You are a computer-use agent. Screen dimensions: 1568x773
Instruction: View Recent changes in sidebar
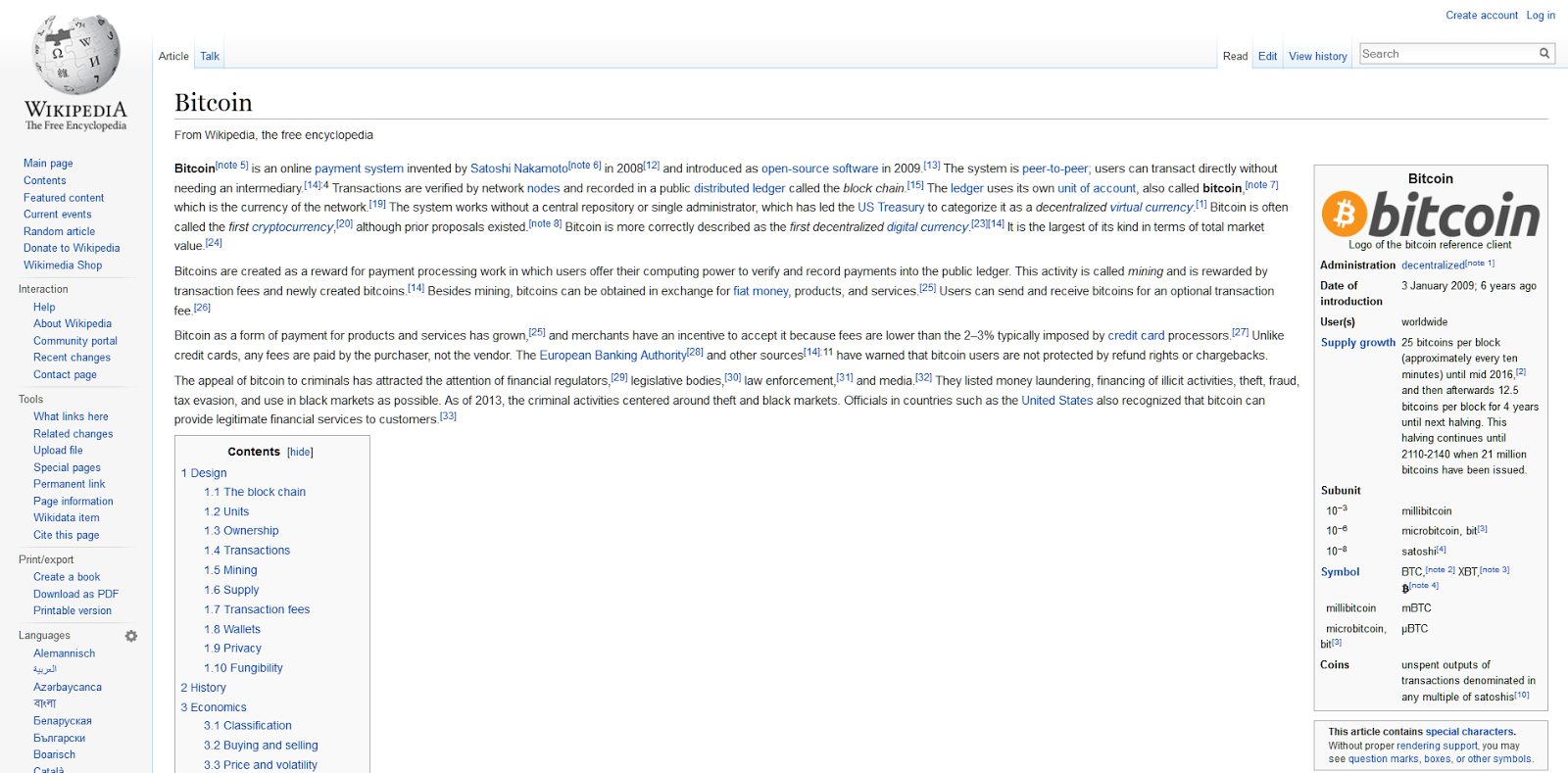click(x=72, y=358)
